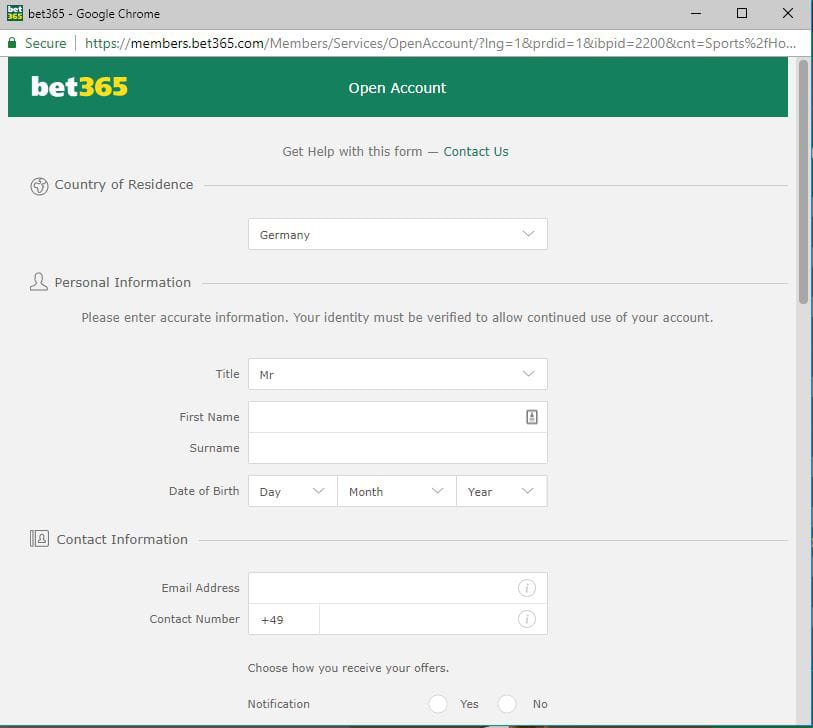Click the Notification label
The image size is (813, 728).
[x=278, y=704]
